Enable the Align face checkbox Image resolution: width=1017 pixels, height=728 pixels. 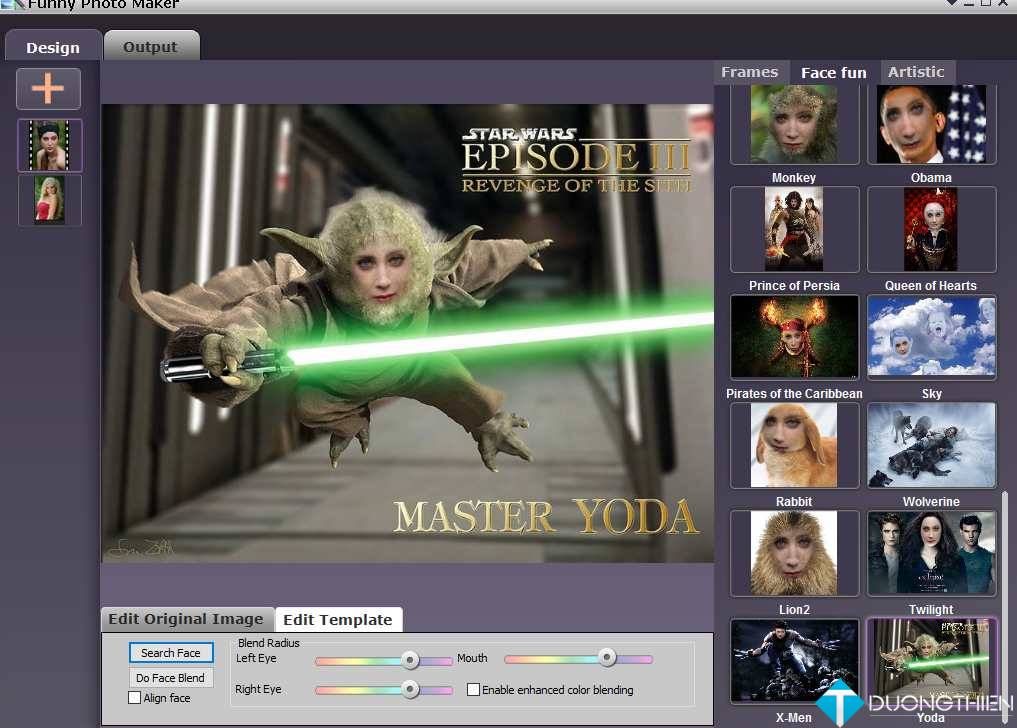point(135,698)
